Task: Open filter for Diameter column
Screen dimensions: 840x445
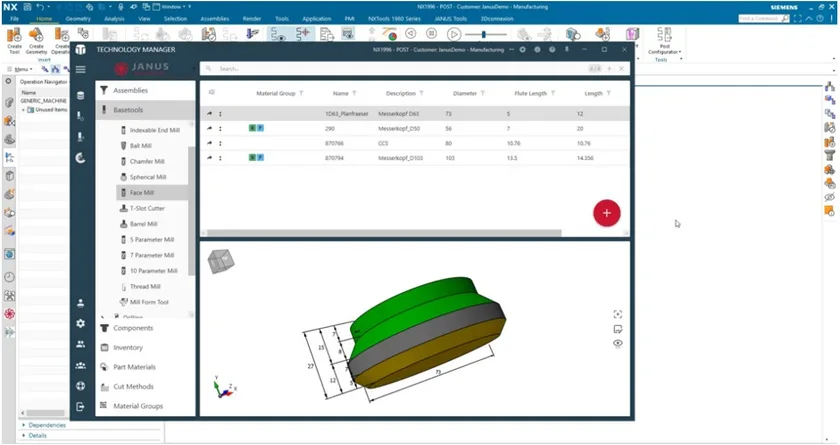Action: [483, 93]
